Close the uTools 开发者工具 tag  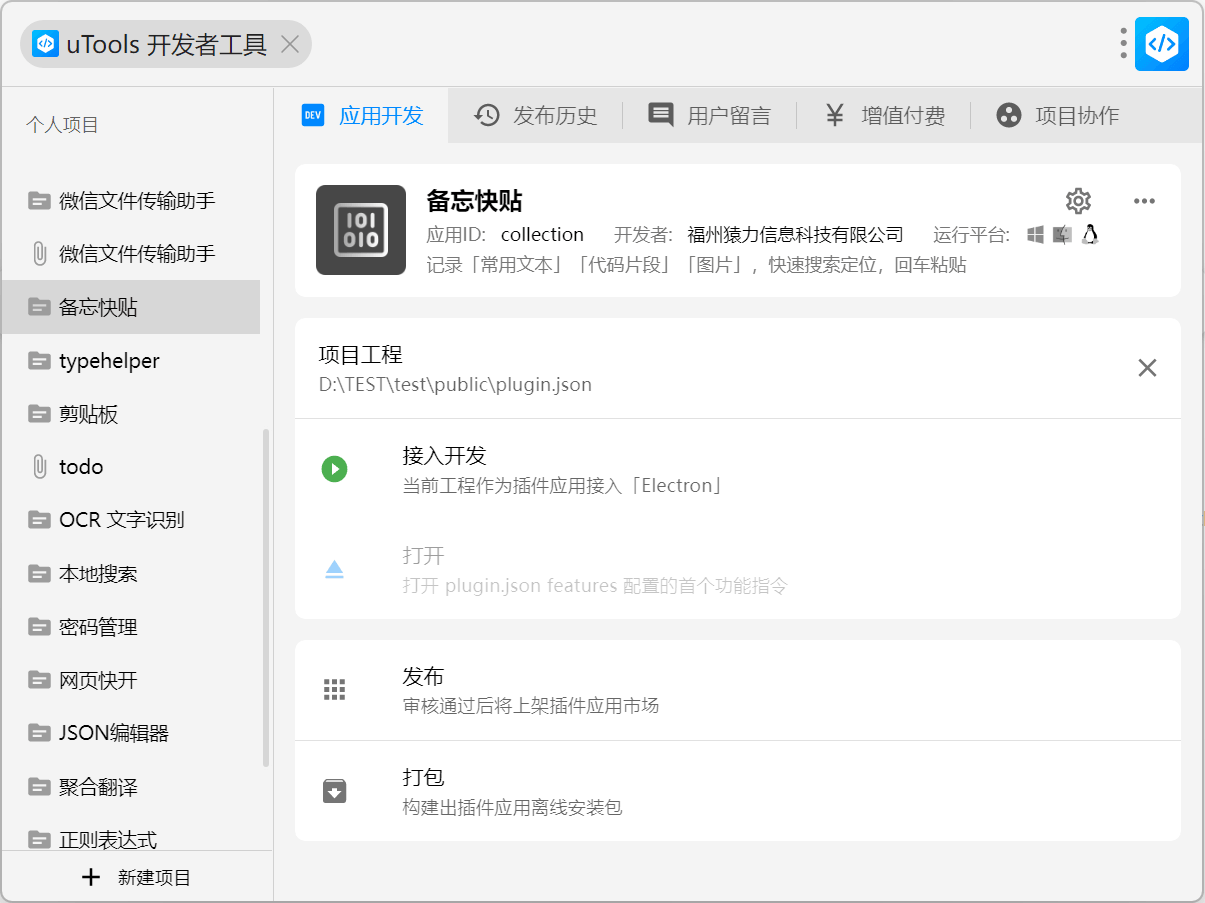click(x=290, y=44)
